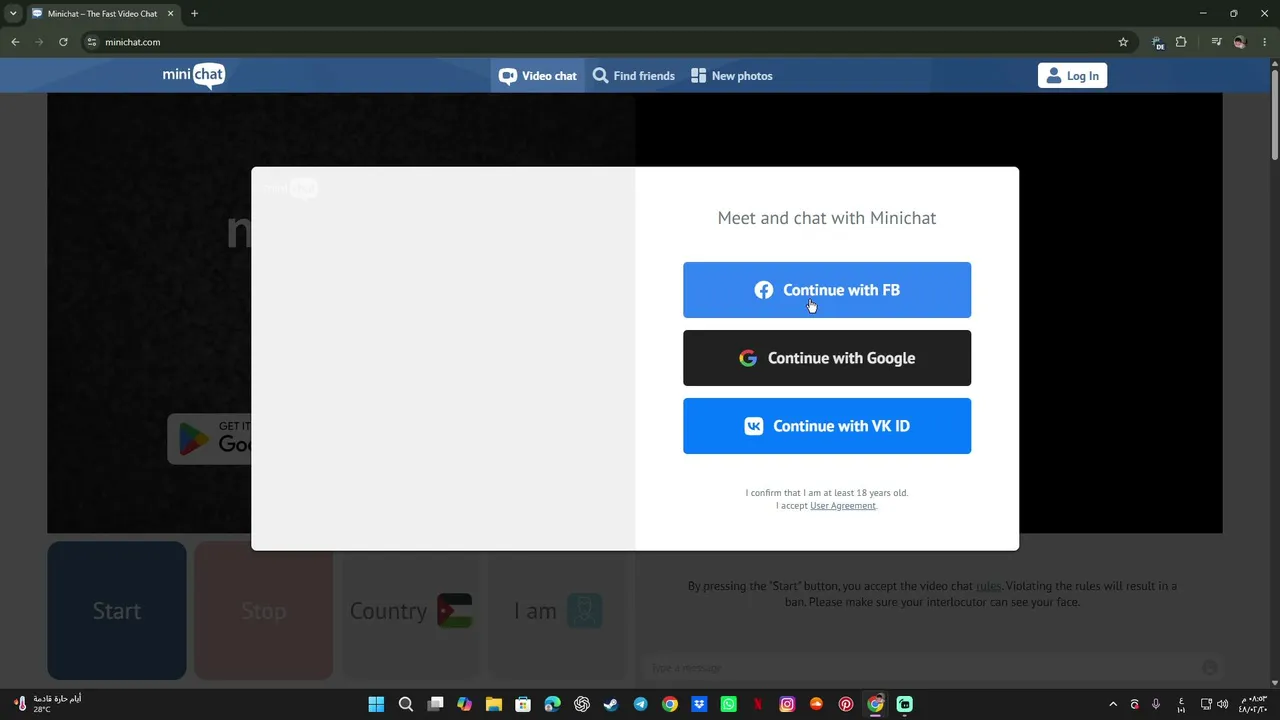Launch Netflix from the taskbar
This screenshot has width=1280, height=720.
pos(758,704)
